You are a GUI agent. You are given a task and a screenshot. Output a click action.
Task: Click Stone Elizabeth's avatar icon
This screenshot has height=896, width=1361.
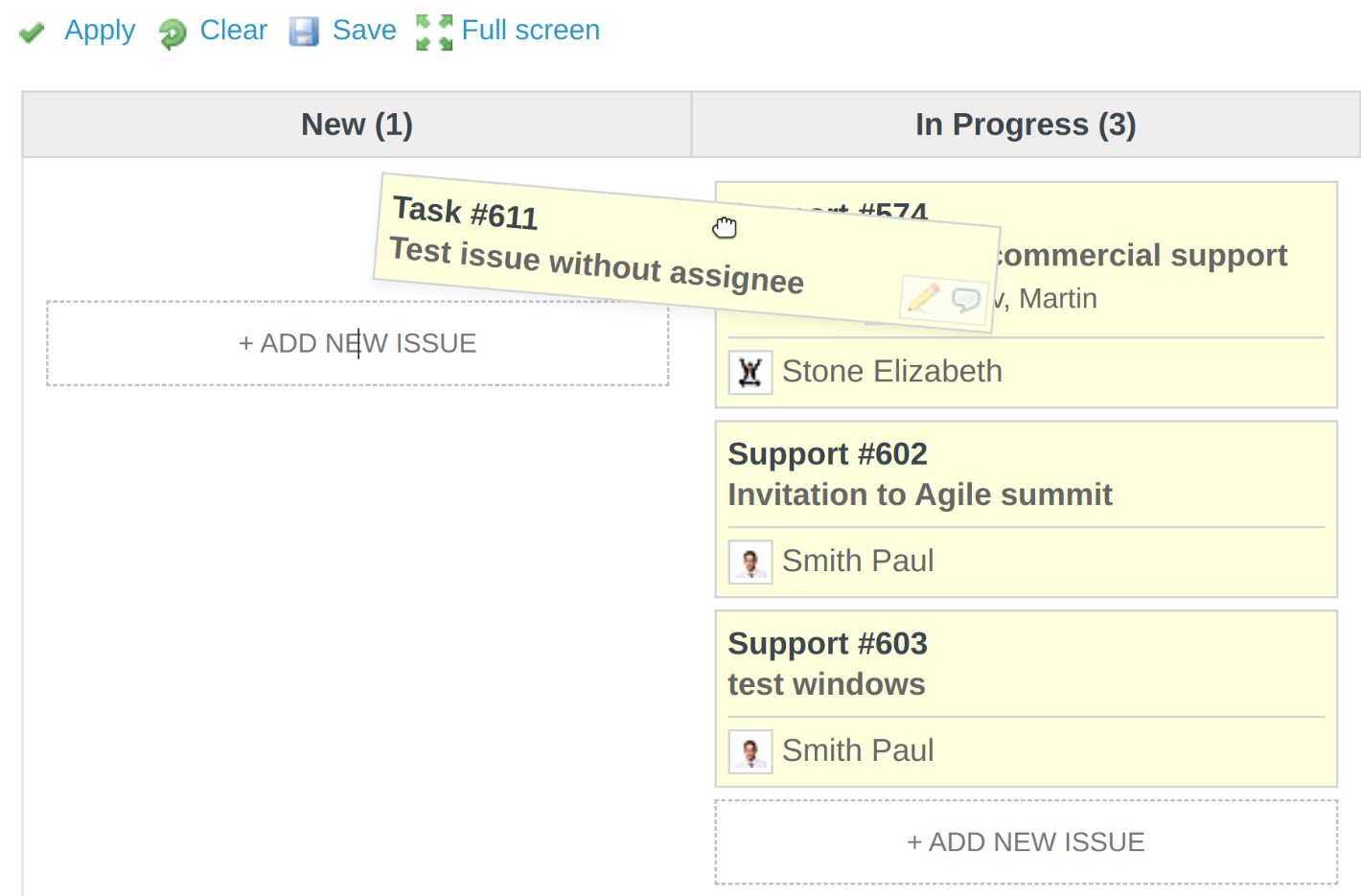750,371
